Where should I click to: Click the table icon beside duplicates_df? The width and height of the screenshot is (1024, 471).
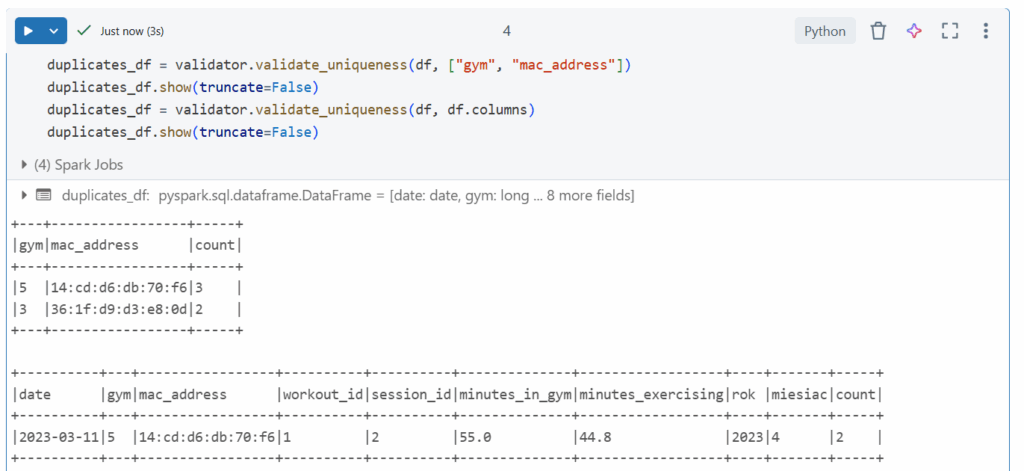[x=44, y=195]
